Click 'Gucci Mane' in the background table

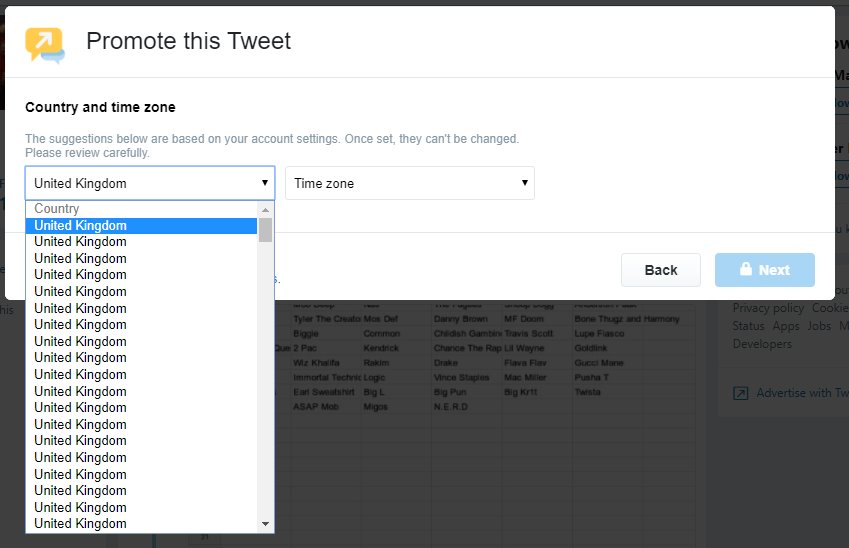[599, 363]
